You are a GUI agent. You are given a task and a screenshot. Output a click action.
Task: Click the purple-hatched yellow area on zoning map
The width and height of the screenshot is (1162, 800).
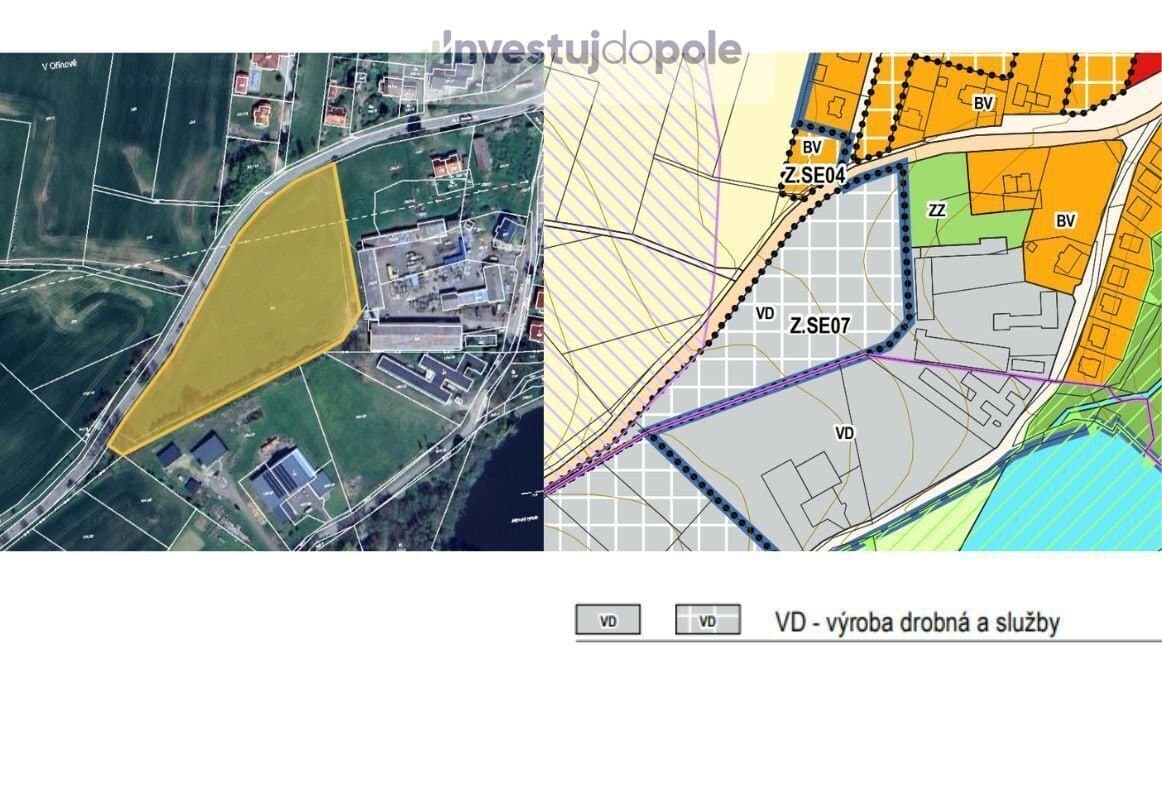click(620, 250)
